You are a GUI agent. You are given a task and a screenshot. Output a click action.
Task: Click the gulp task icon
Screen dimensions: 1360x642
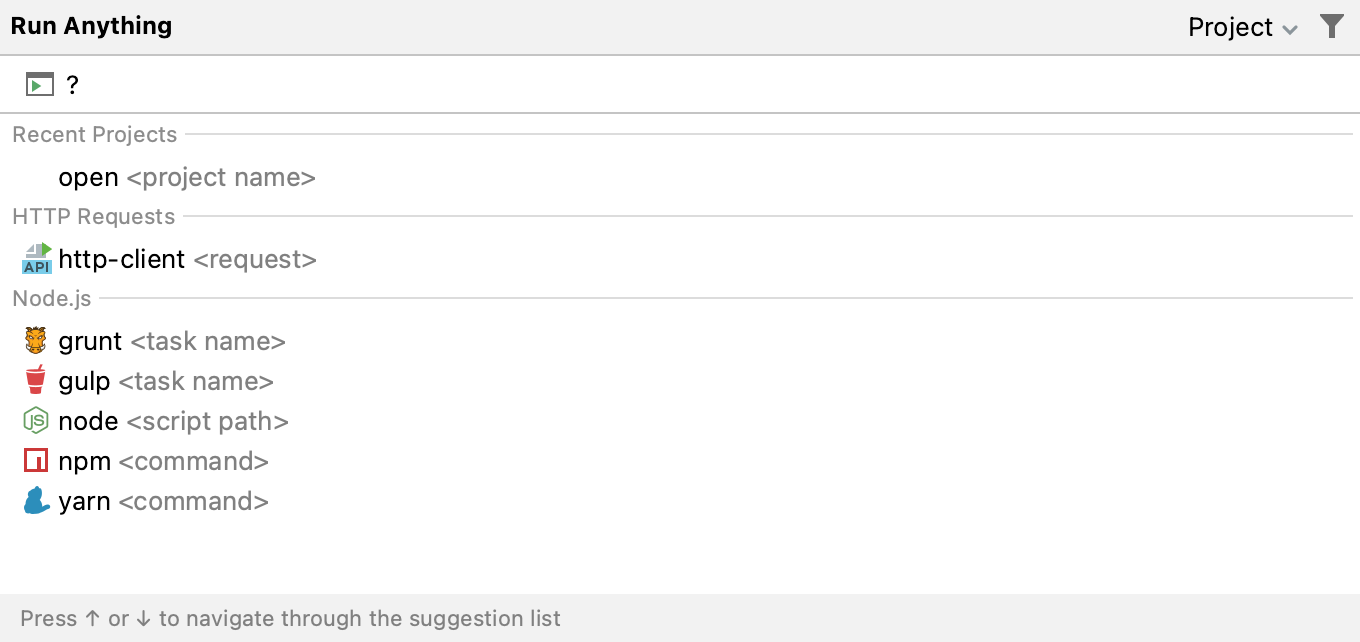pos(35,381)
